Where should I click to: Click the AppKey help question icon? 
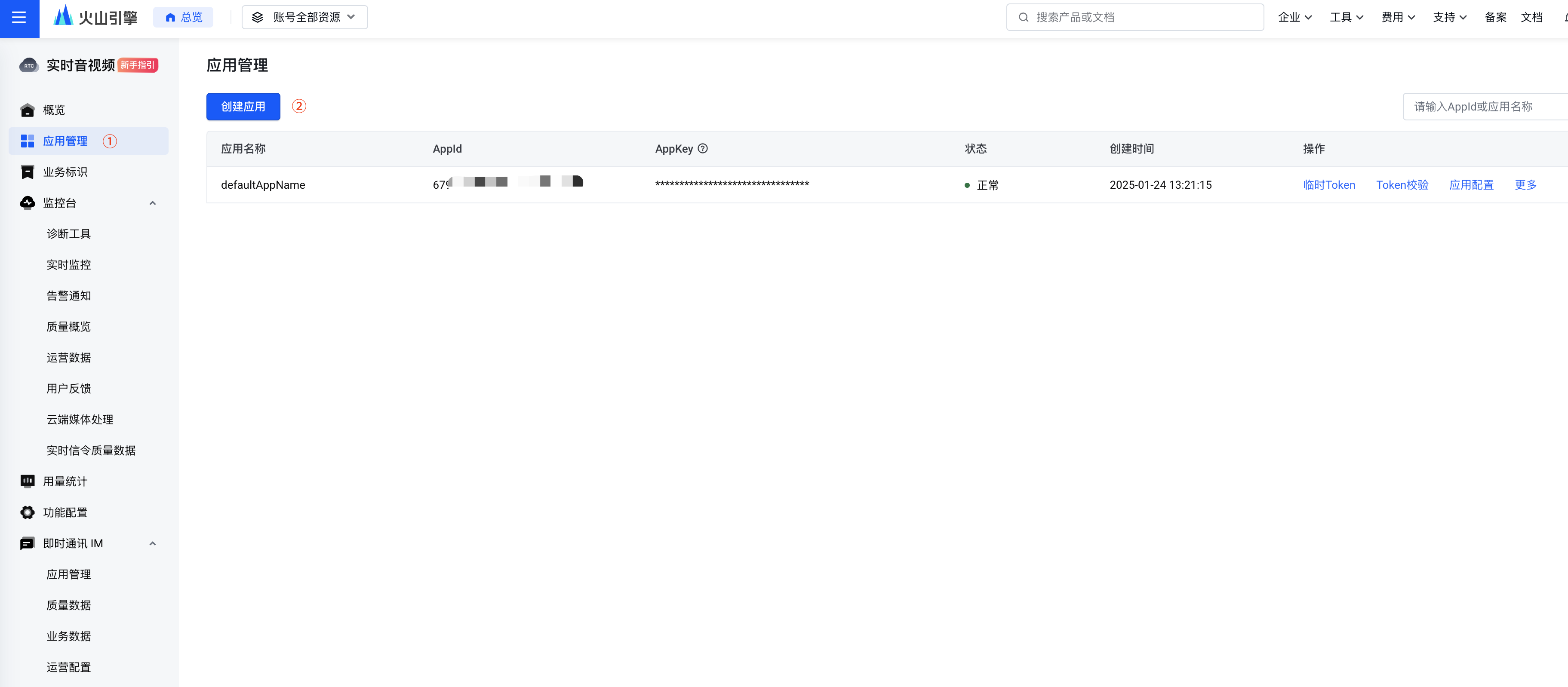coord(702,148)
